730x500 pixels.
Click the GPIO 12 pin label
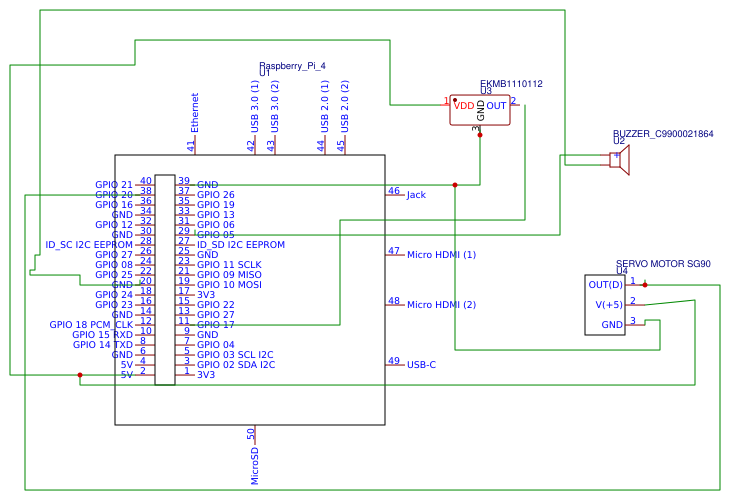114,225
